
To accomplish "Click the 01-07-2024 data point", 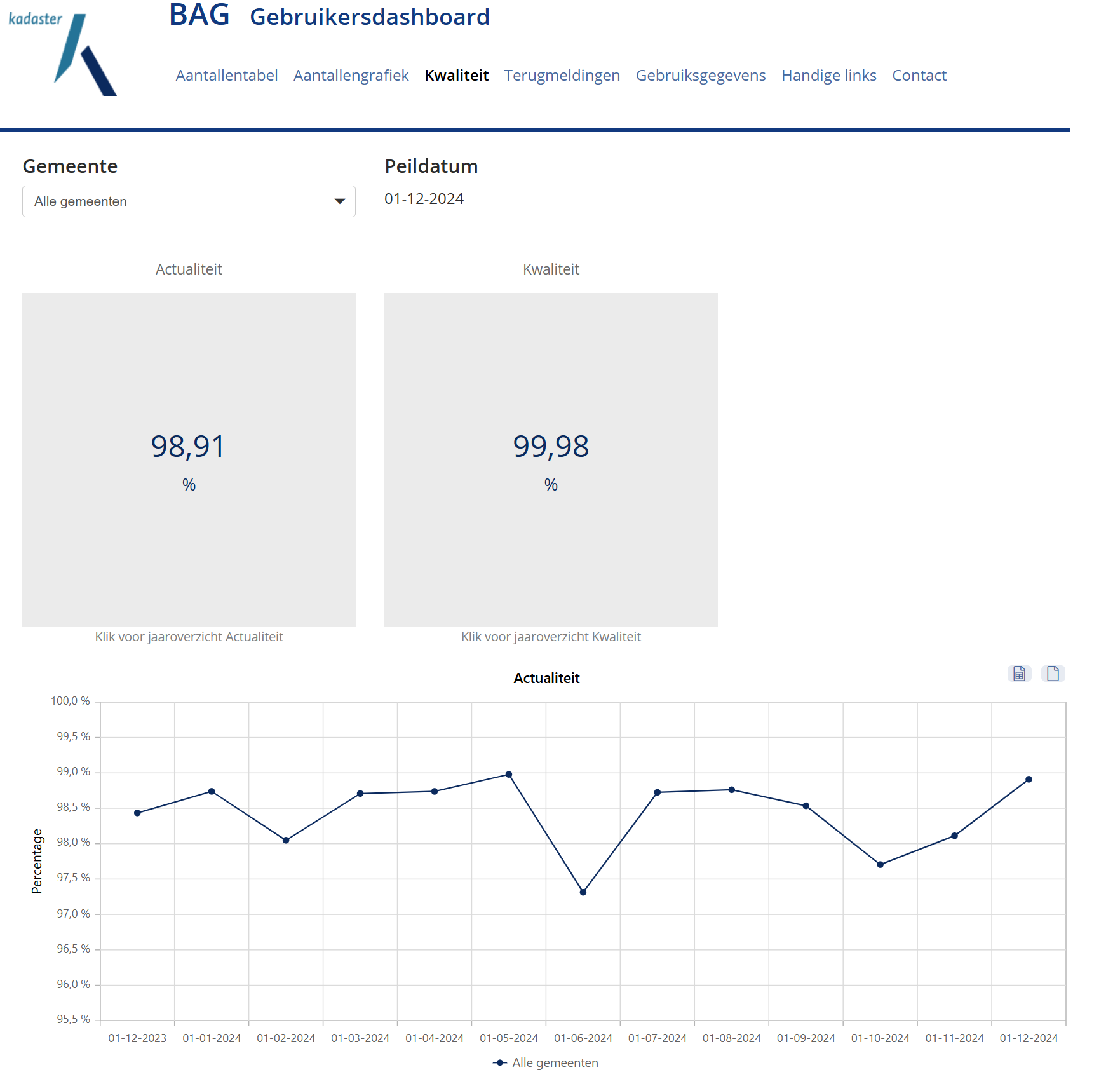I will click(x=658, y=792).
